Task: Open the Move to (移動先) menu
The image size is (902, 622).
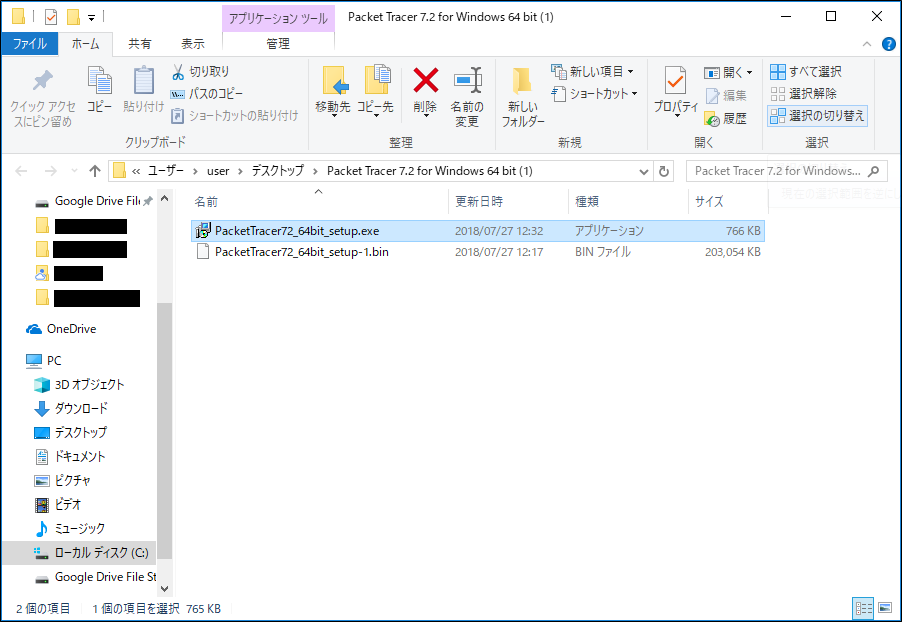Action: 333,92
